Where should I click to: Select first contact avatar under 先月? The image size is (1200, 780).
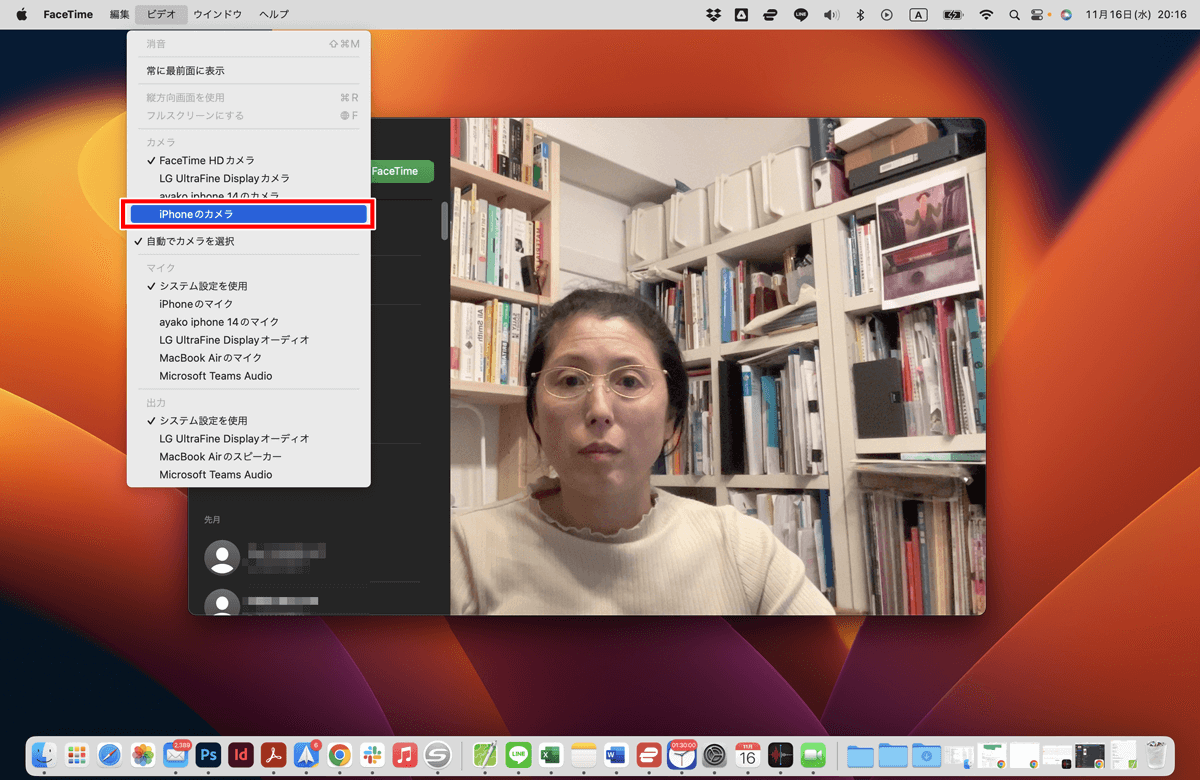click(222, 558)
